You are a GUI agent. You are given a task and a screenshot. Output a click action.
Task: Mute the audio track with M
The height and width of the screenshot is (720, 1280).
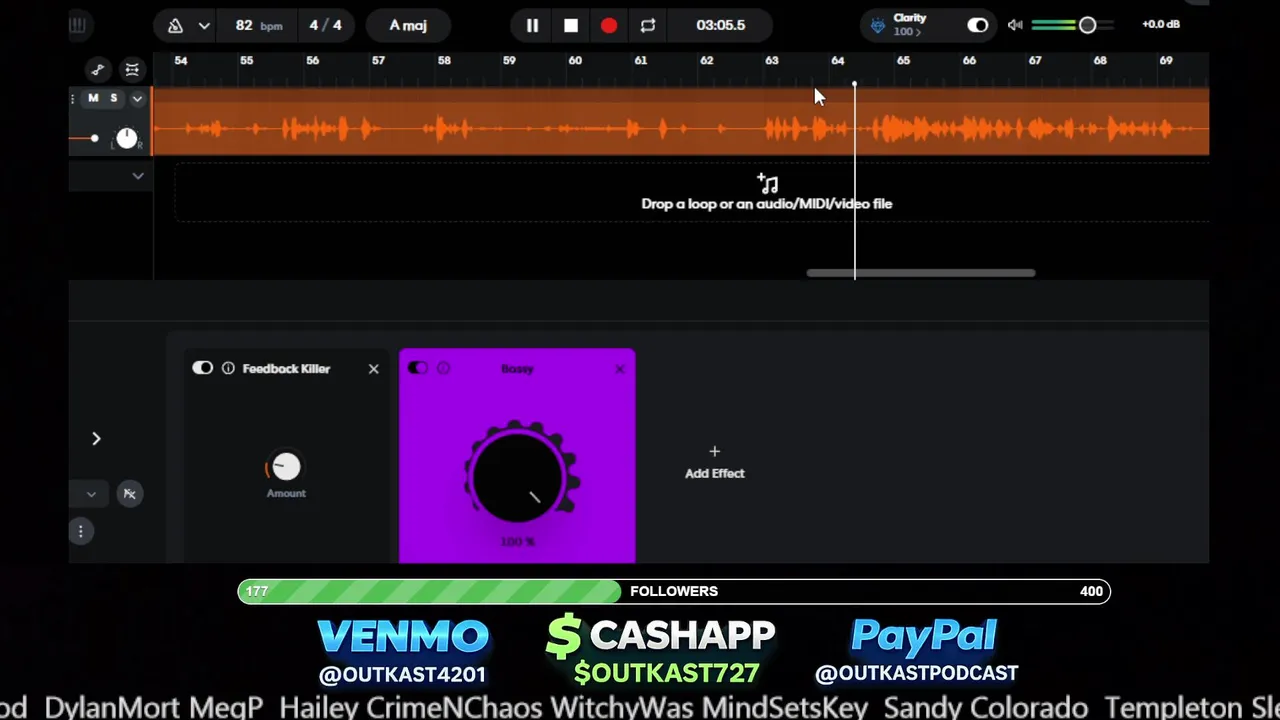(93, 98)
